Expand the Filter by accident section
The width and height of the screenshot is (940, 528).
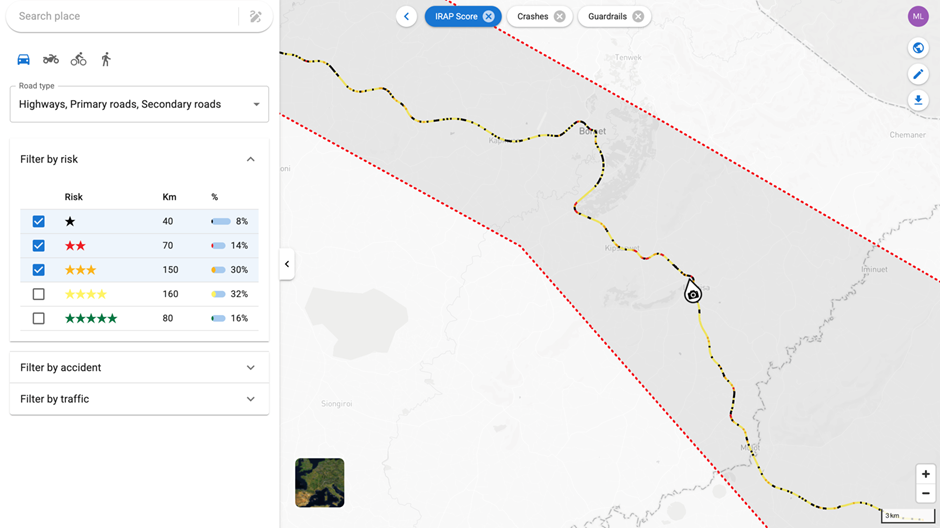[139, 367]
